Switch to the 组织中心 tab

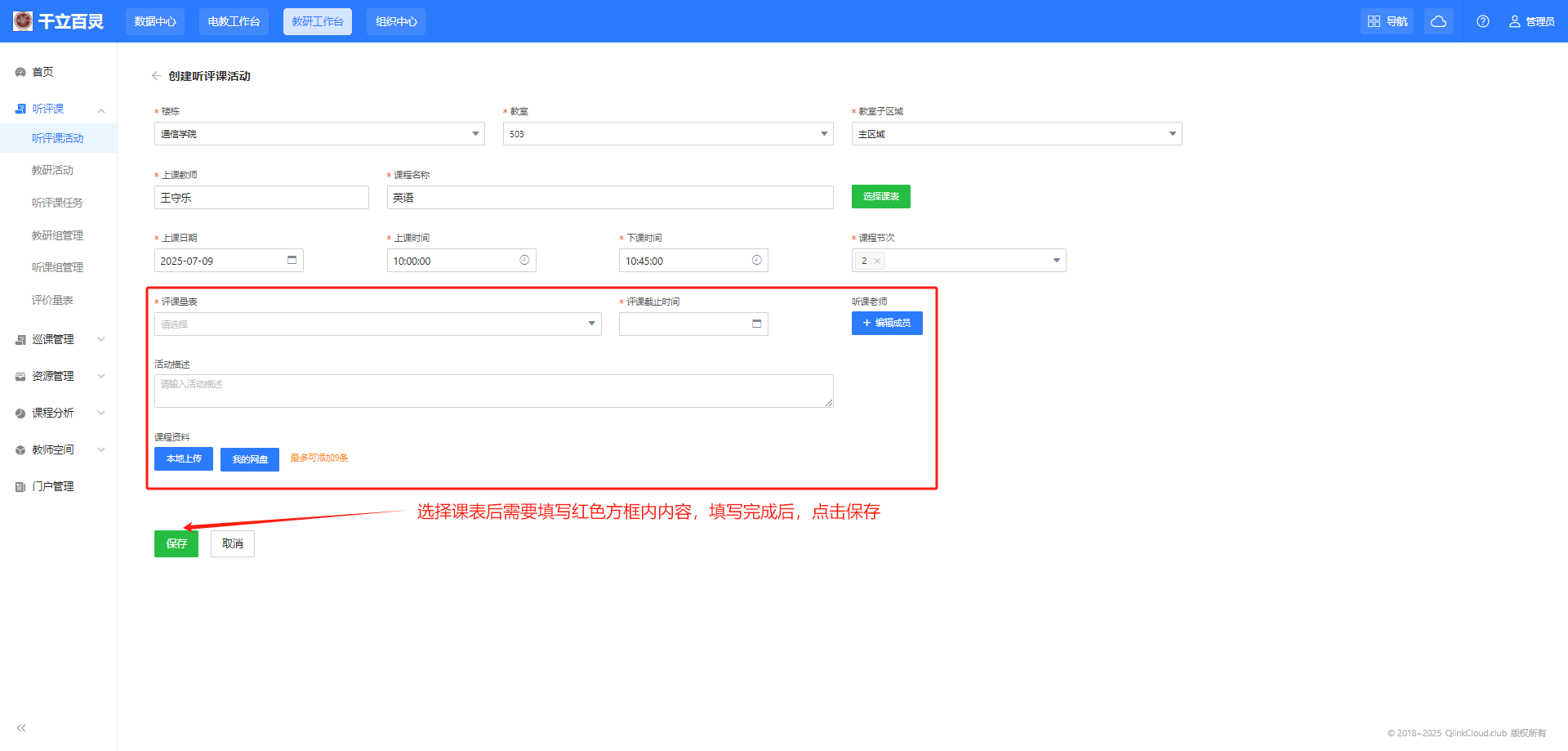tap(396, 21)
